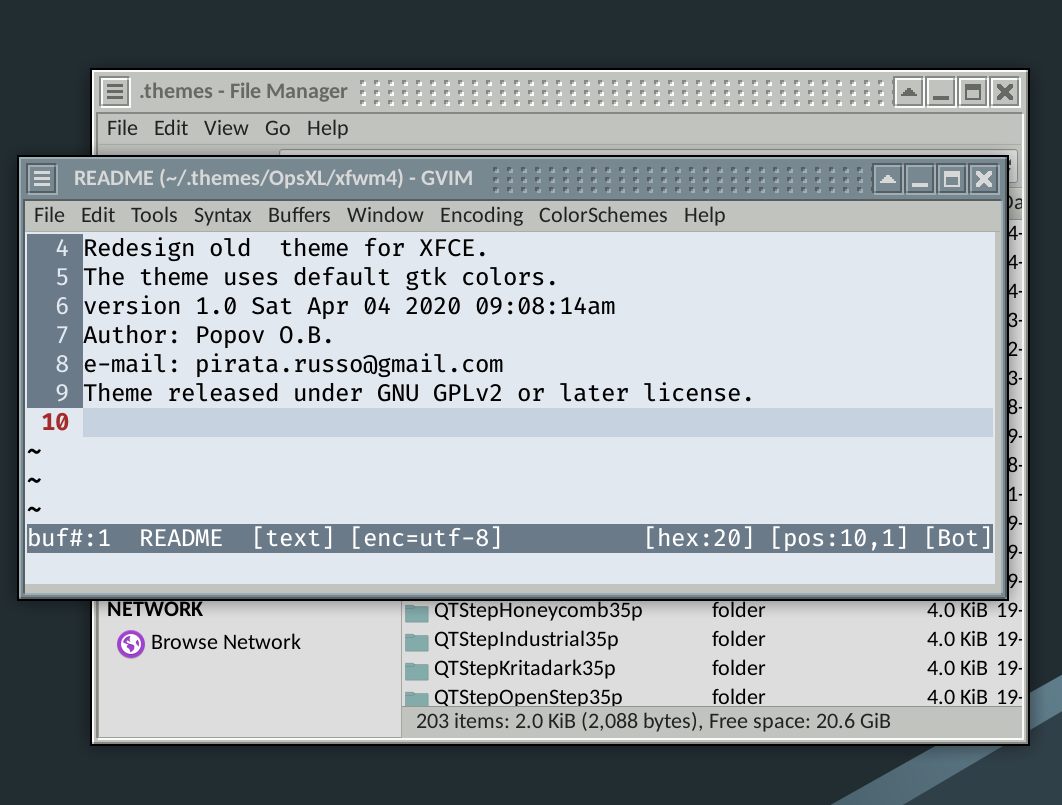Select the QTStepIndustrial35p folder name

(526, 639)
